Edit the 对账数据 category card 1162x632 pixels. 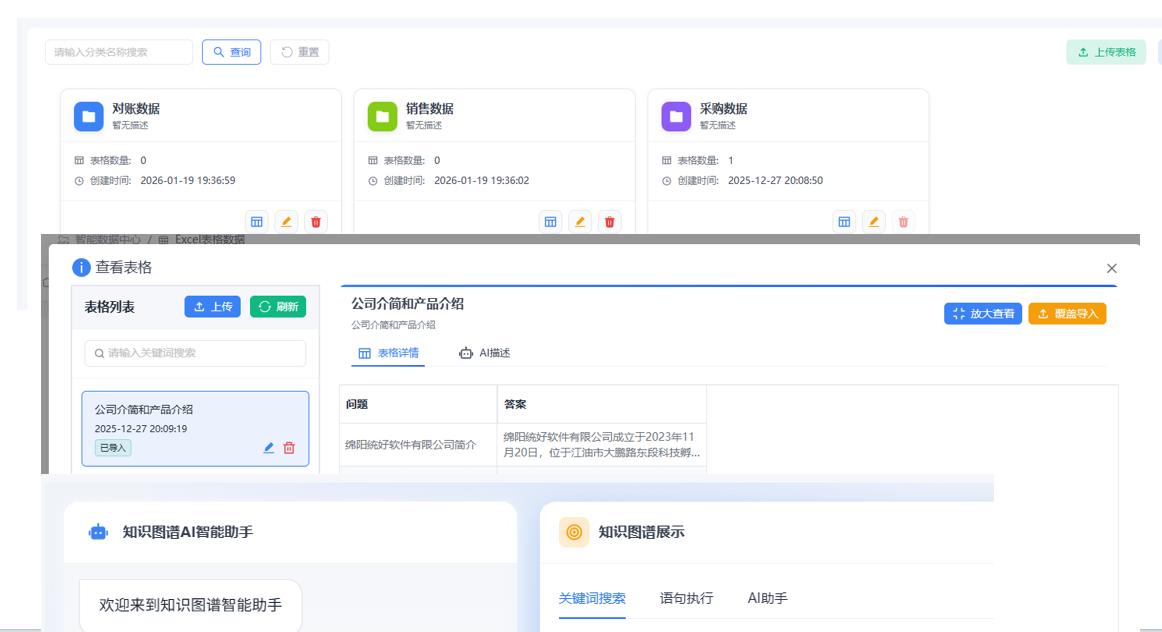(x=286, y=222)
